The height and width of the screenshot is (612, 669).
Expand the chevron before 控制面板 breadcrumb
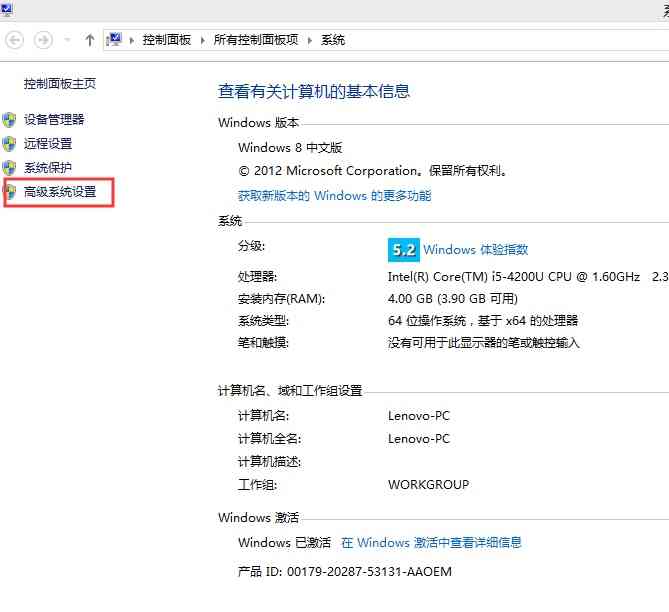tap(132, 41)
